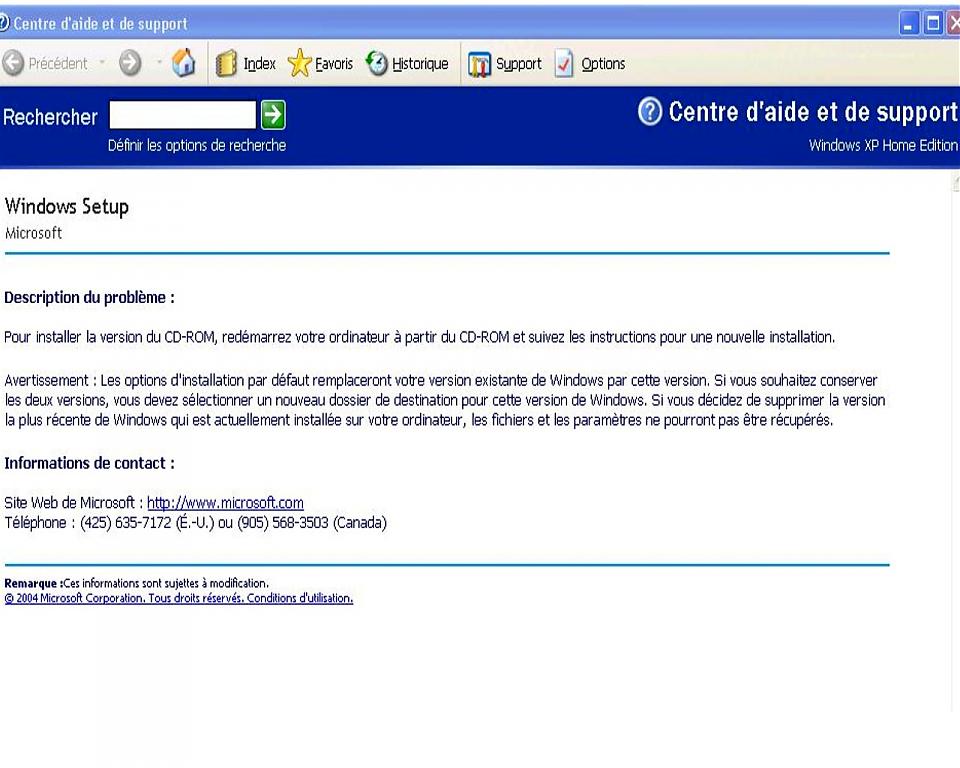The width and height of the screenshot is (960, 768).
Task: Click the help question mark logo
Action: [650, 112]
